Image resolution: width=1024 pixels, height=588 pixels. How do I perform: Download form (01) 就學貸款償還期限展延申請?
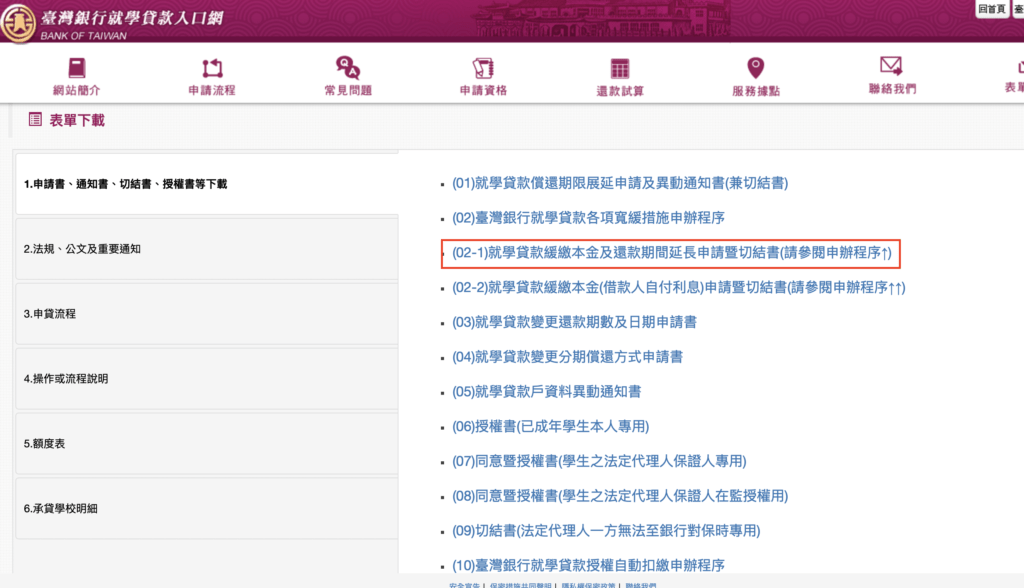coord(620,183)
